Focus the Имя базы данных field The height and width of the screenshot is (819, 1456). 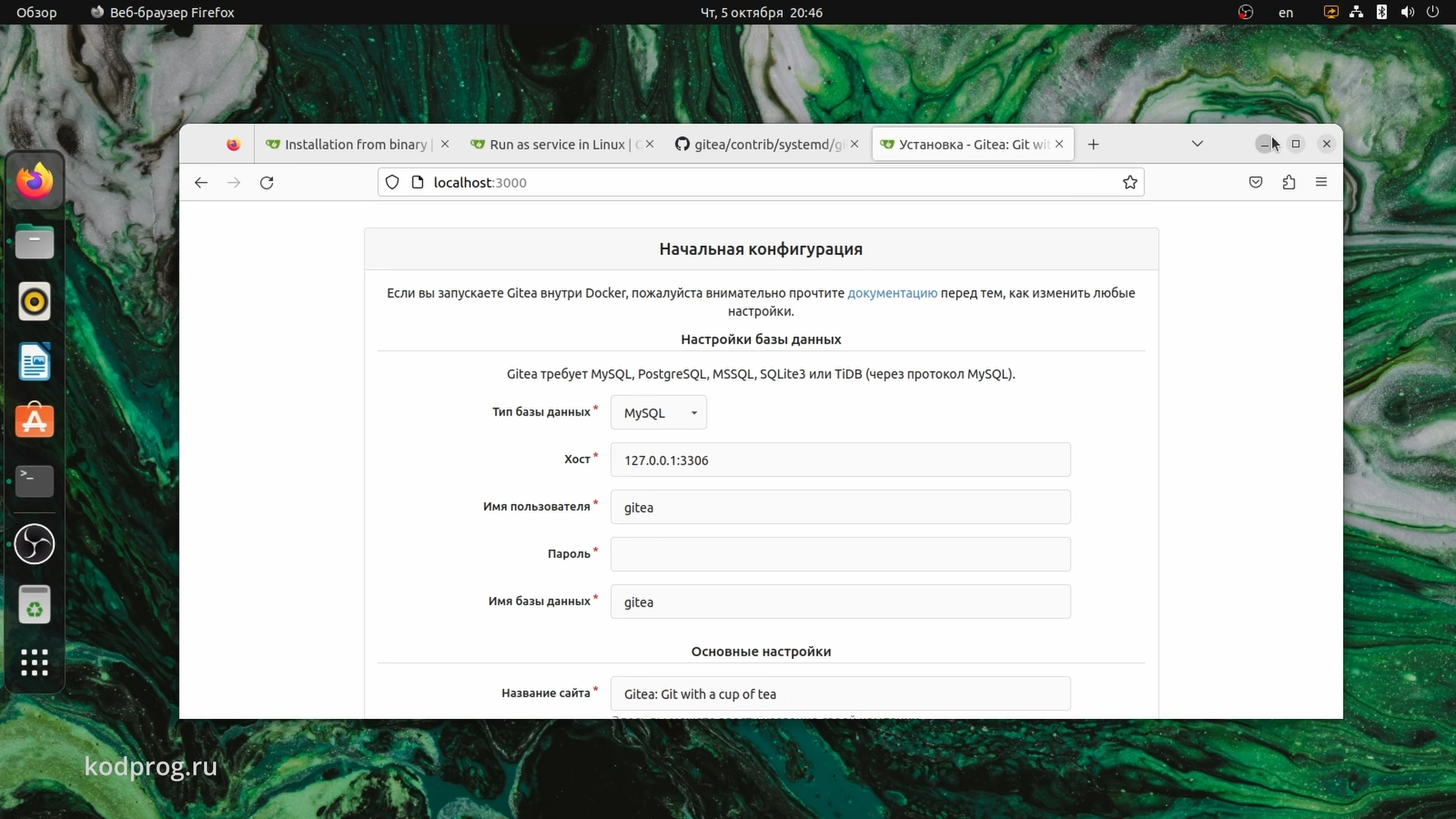pyautogui.click(x=840, y=602)
